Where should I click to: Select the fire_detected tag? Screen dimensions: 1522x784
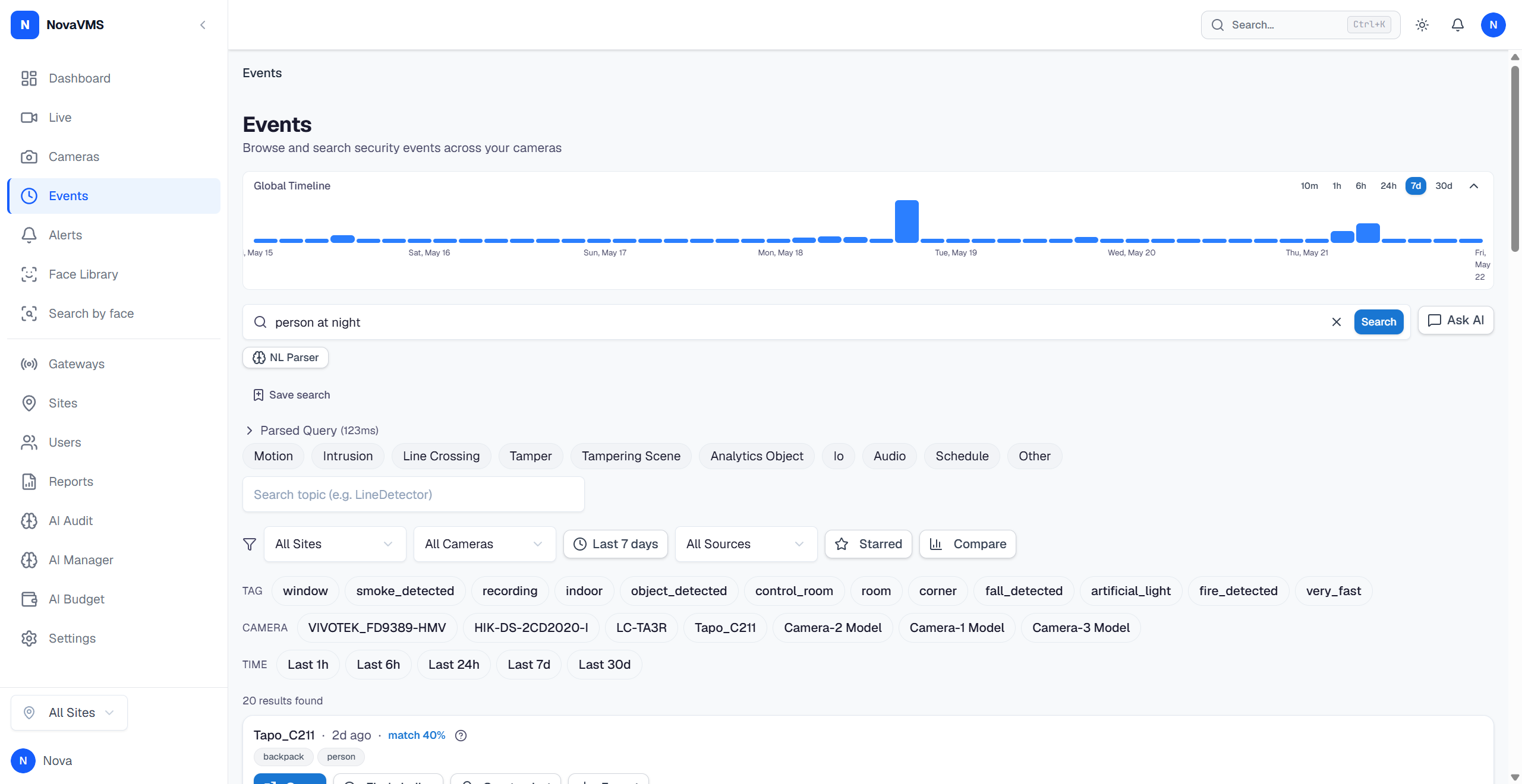(1239, 591)
